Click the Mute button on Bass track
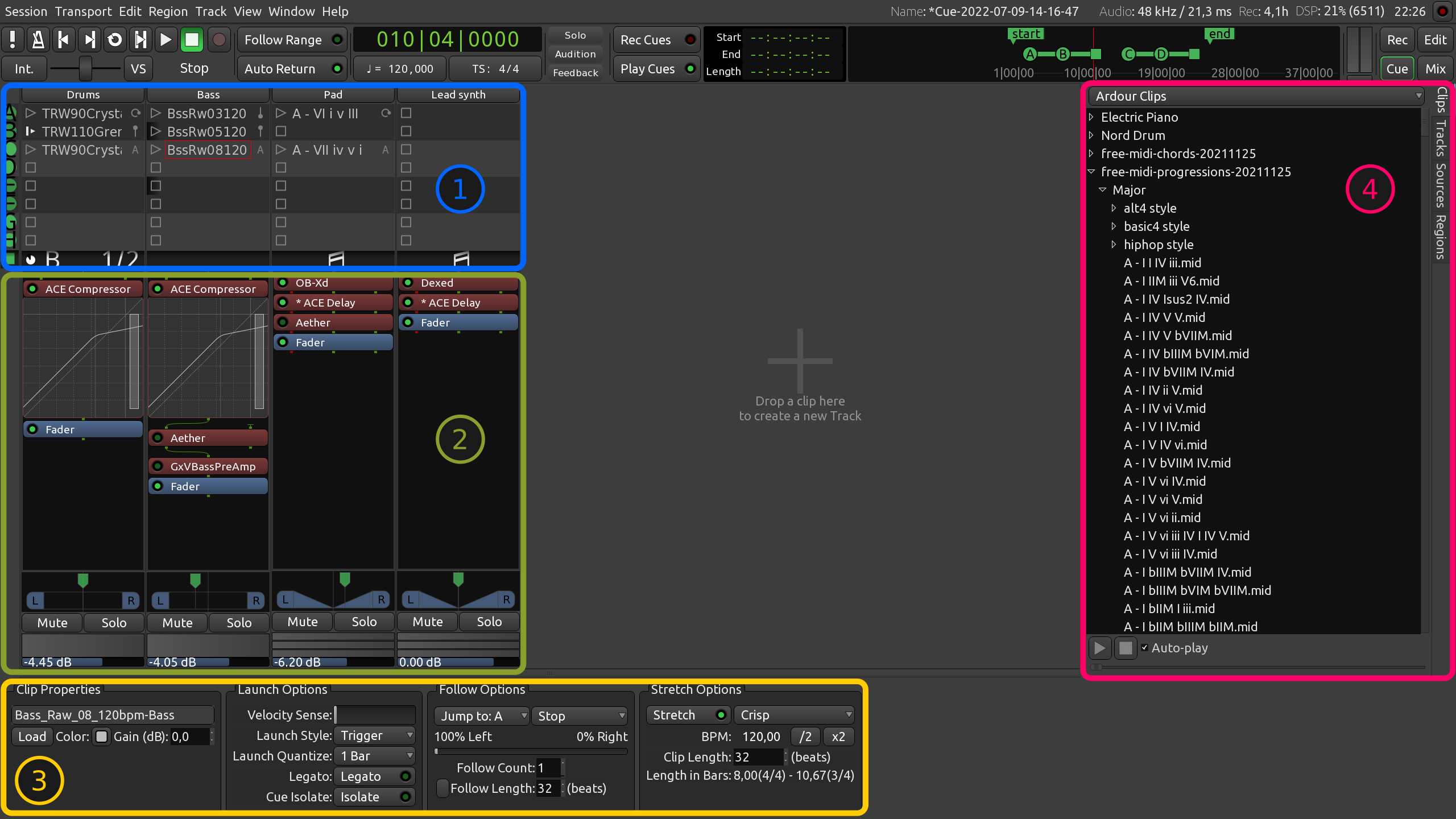The width and height of the screenshot is (1456, 819). 177,621
